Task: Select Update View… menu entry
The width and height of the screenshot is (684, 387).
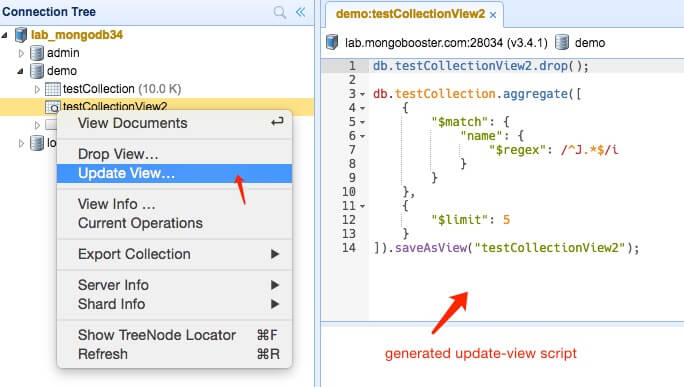Action: coord(174,173)
